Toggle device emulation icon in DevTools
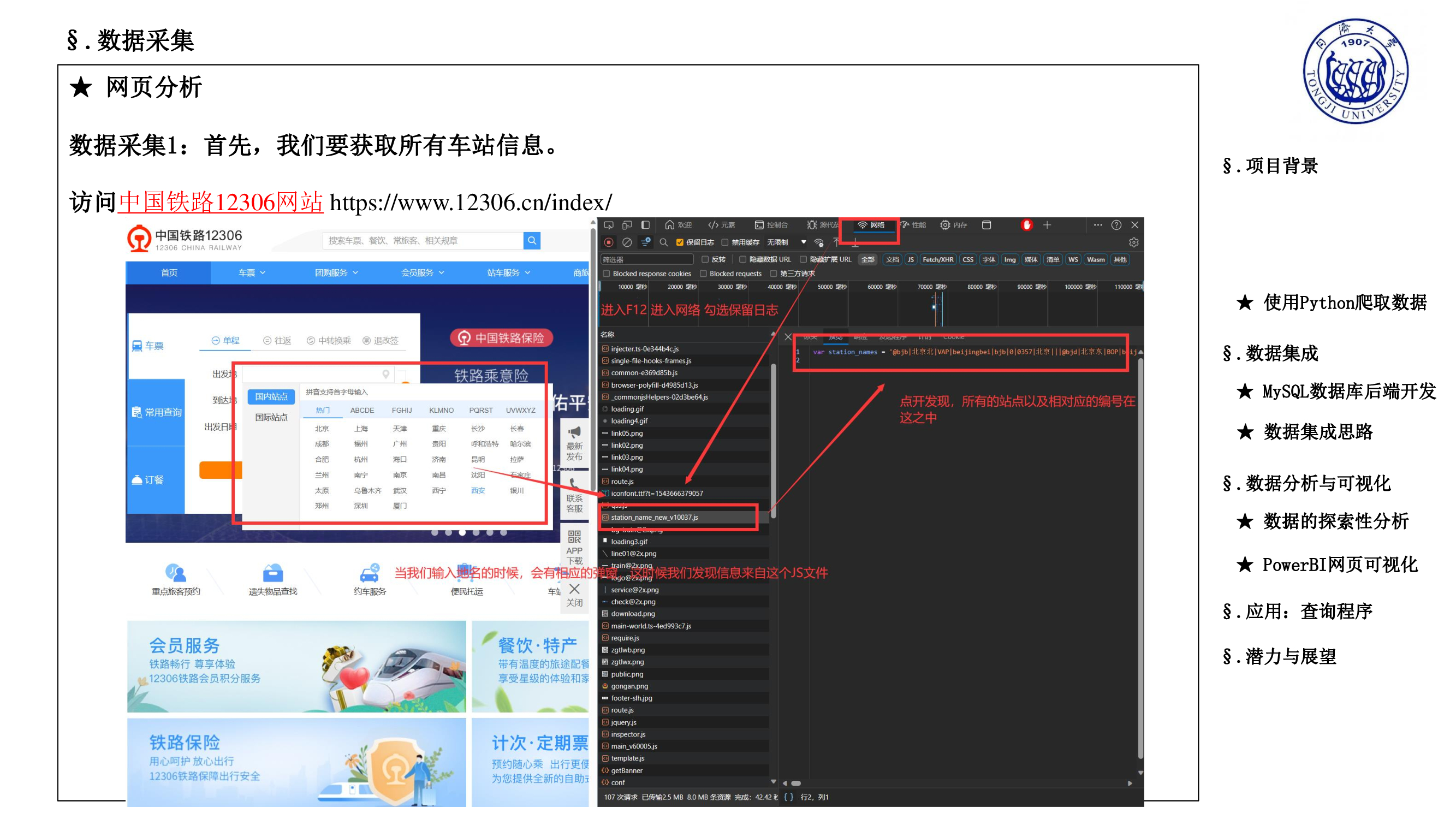 [627, 225]
